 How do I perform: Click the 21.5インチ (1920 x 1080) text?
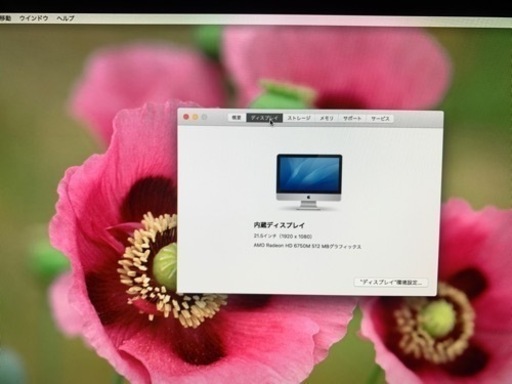[283, 236]
